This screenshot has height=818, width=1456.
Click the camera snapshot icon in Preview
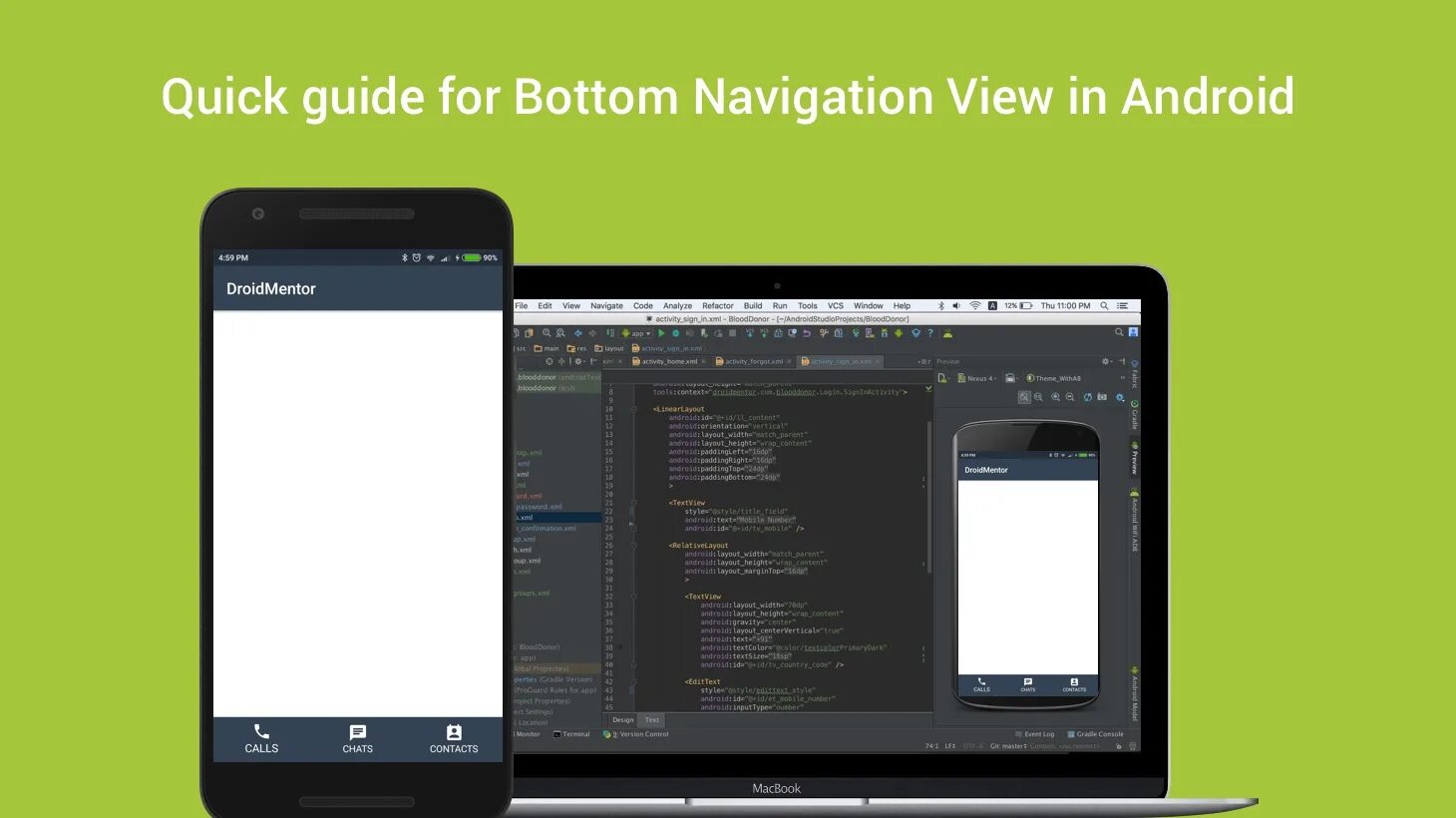pos(1102,397)
